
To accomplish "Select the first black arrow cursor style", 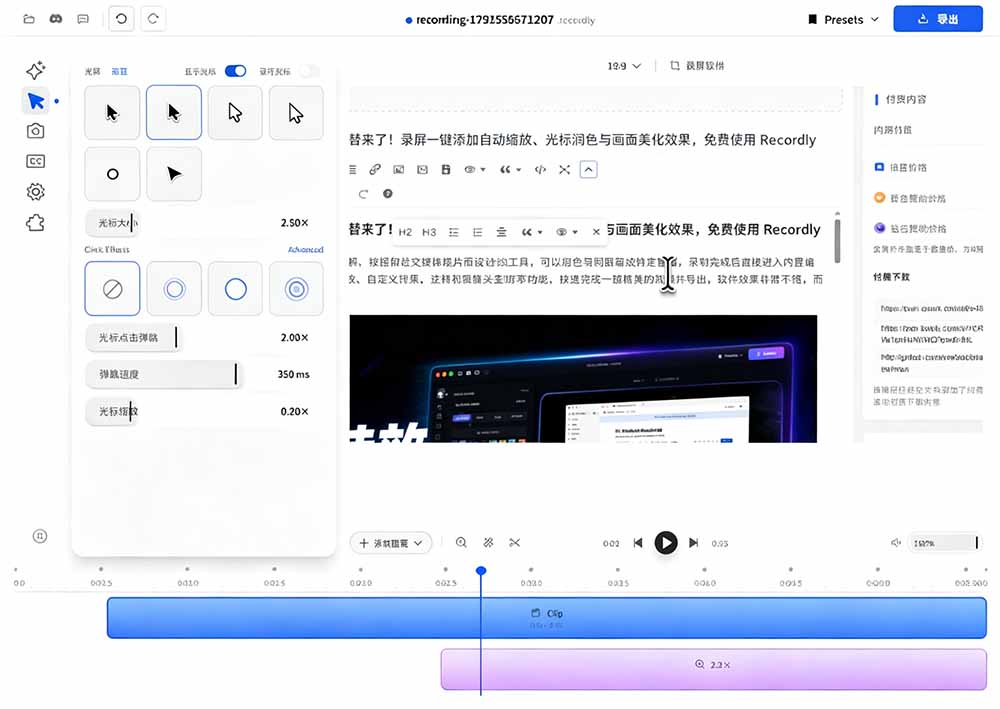I will (112, 113).
